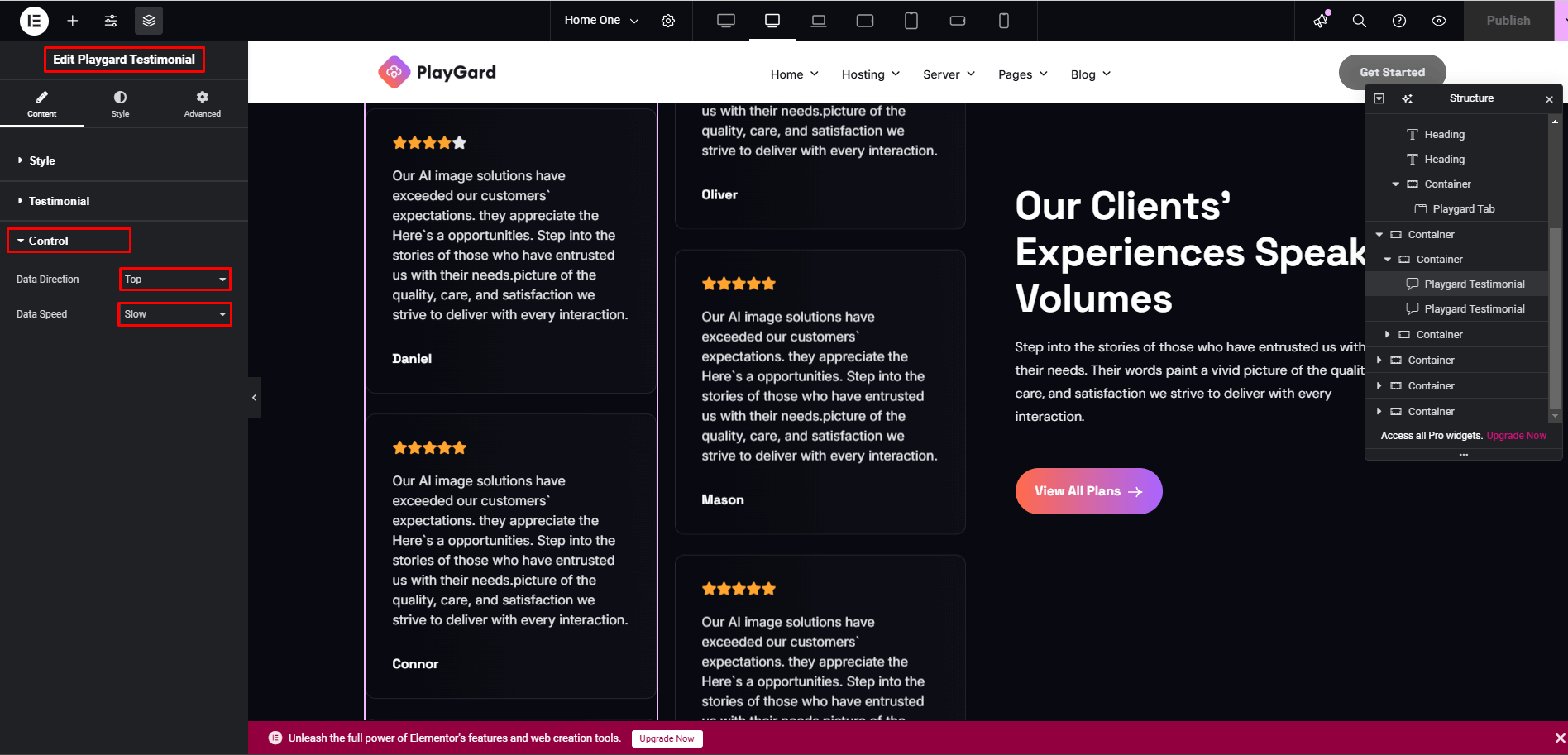The image size is (1568, 755).
Task: Switch to mobile portrait device view
Action: click(x=1004, y=21)
